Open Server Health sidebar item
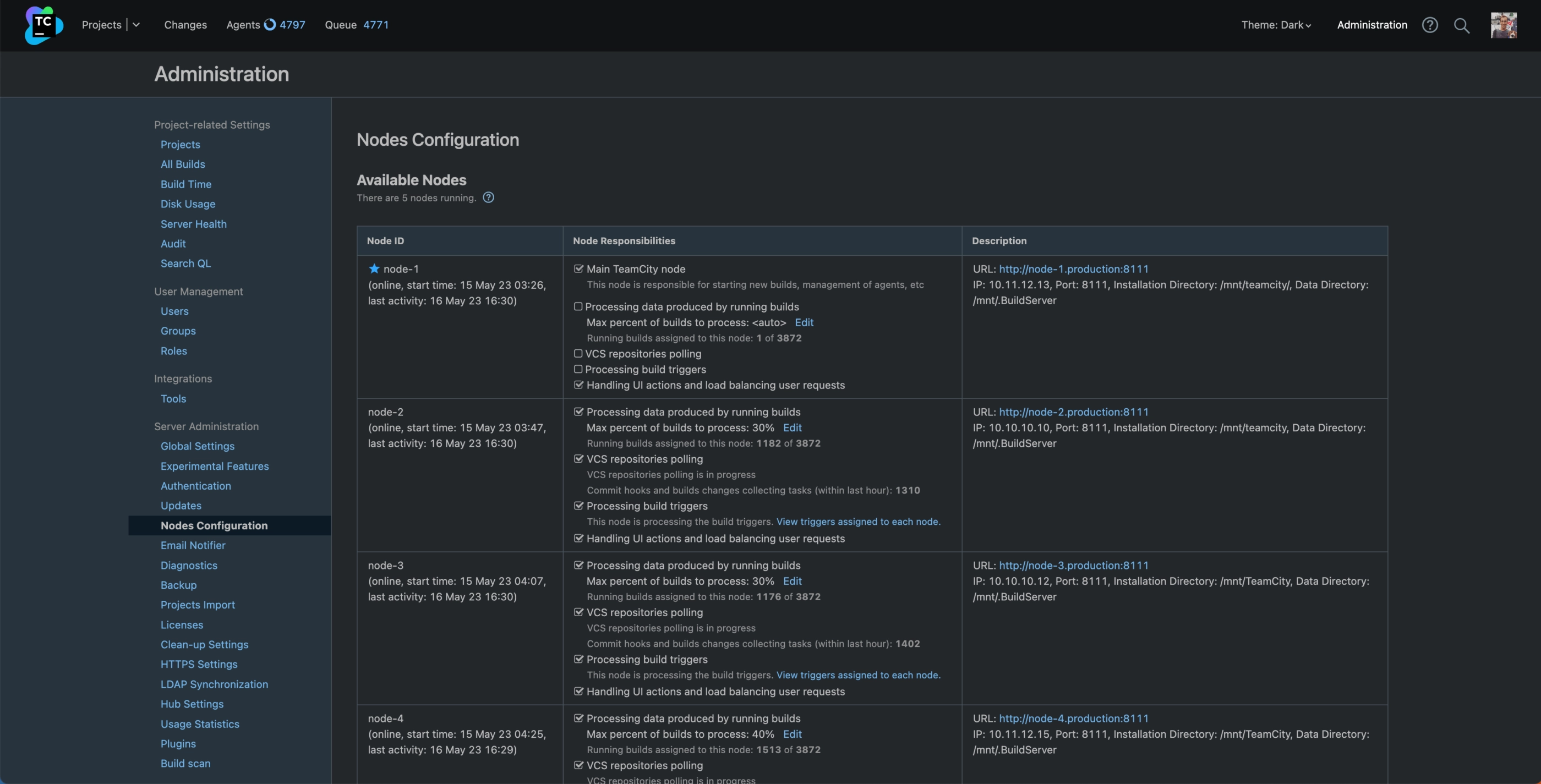 click(x=193, y=224)
